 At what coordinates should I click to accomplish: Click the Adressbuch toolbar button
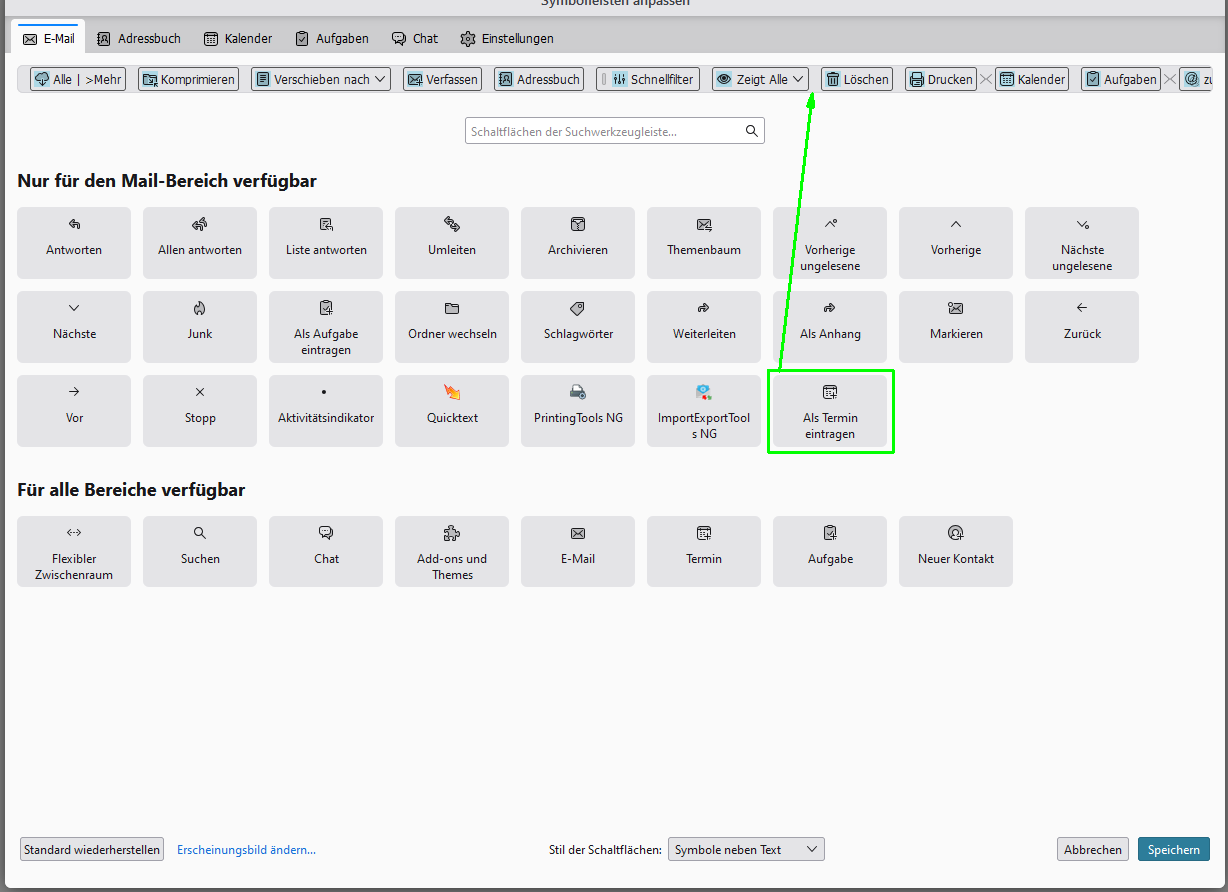(539, 79)
